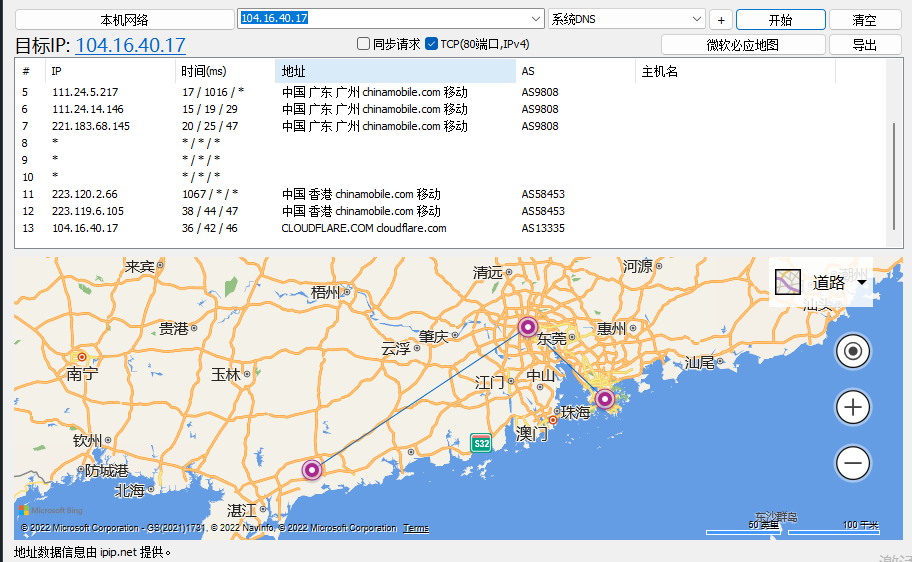Select hop 13 IP 104.16.40.17
The height and width of the screenshot is (562, 912).
[85, 228]
